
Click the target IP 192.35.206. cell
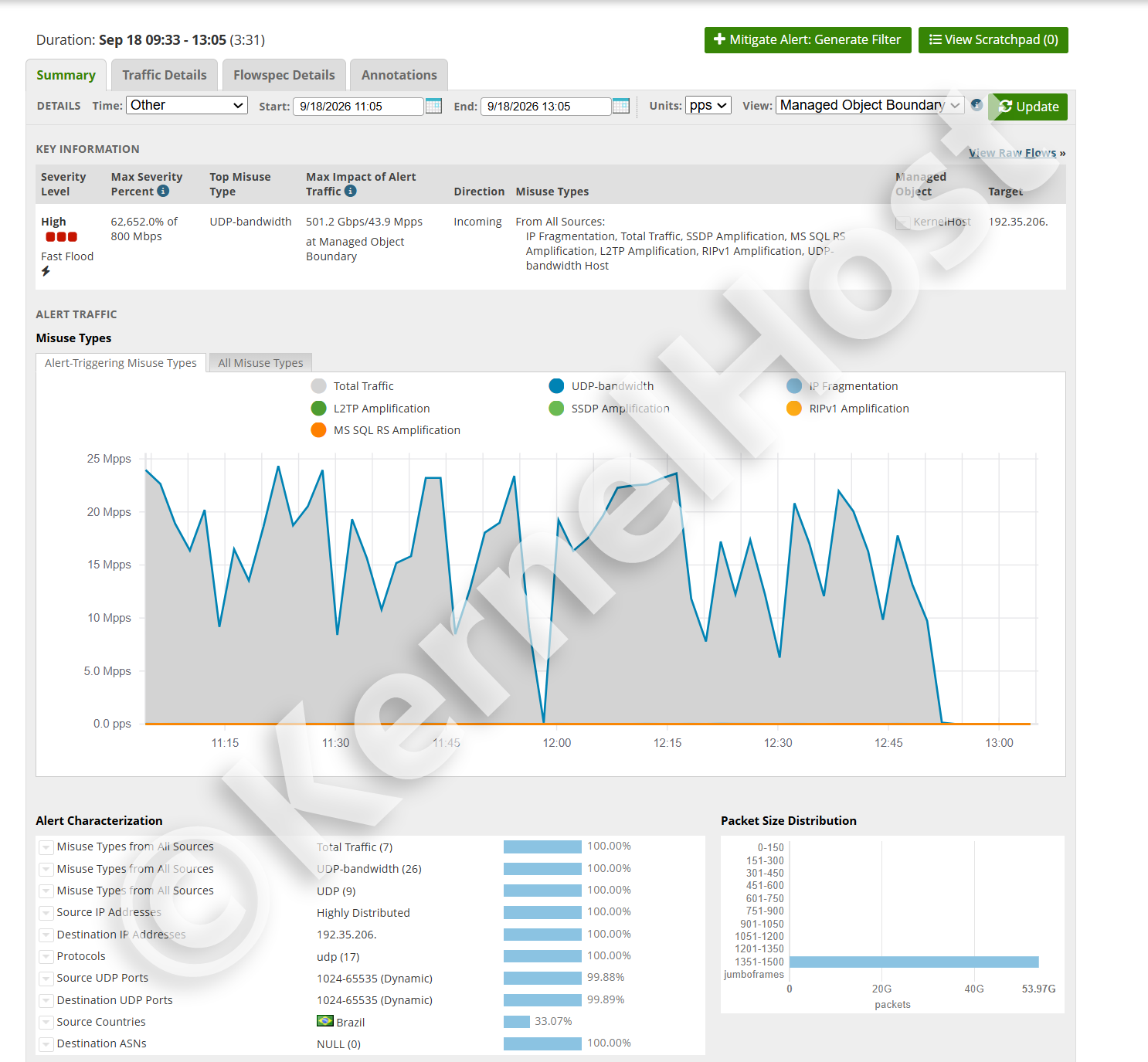pyautogui.click(x=1018, y=222)
